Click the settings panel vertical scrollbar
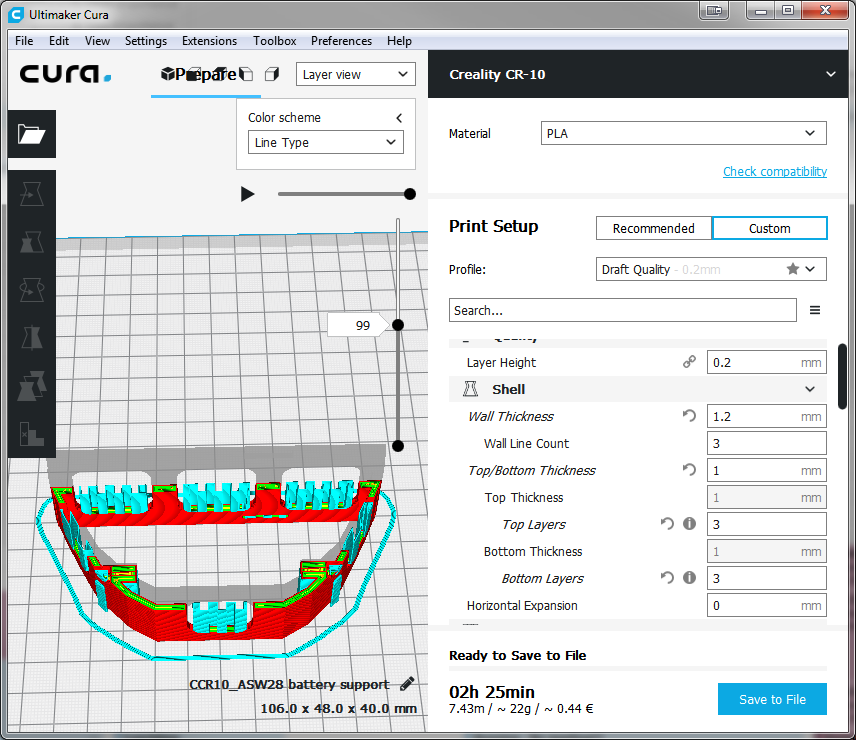856x740 pixels. (x=842, y=376)
